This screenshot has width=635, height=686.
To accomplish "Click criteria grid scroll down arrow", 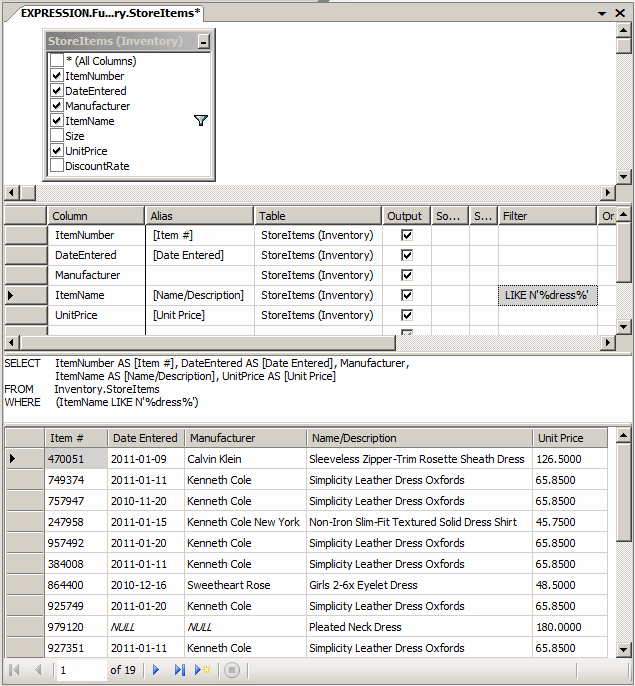I will coord(623,326).
